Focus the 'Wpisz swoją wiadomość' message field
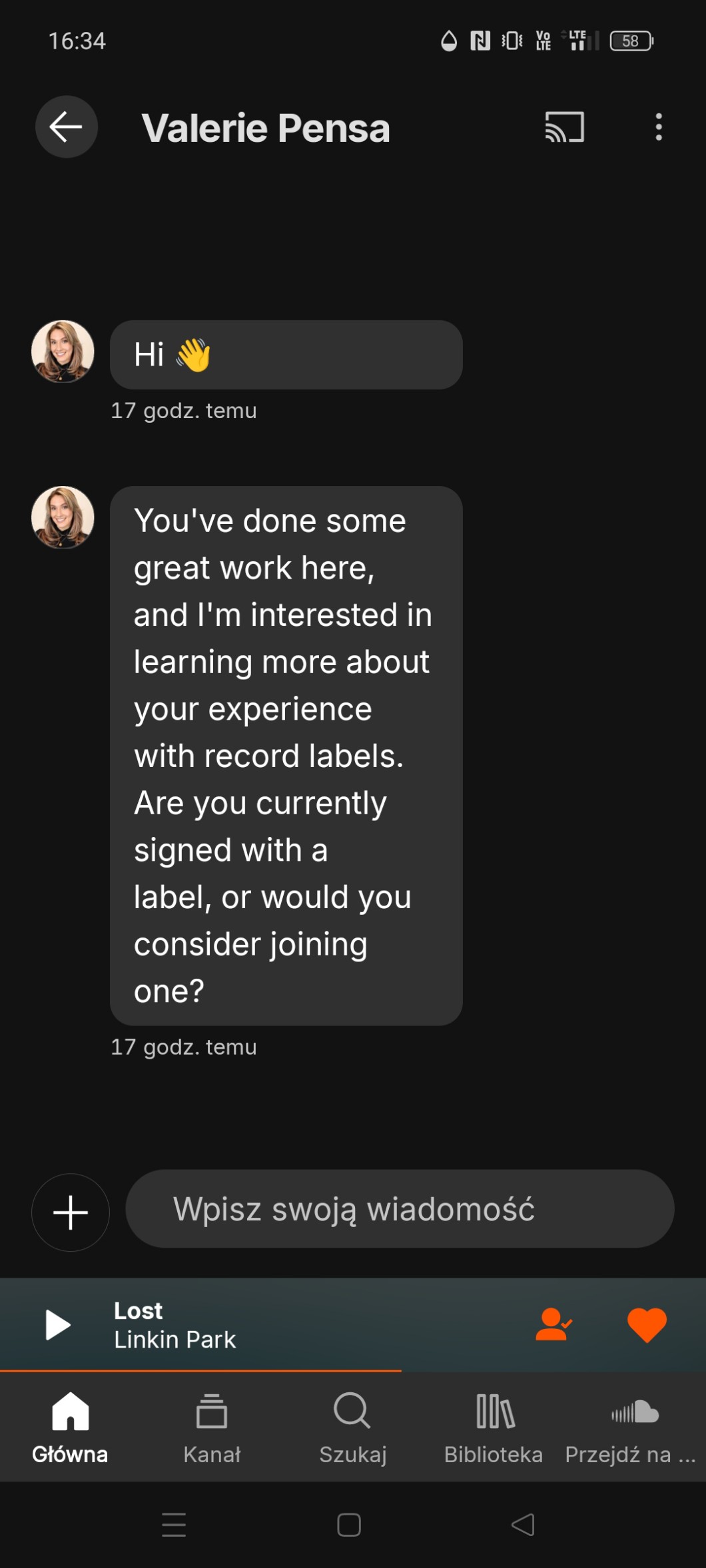The image size is (706, 1568). [x=400, y=1209]
